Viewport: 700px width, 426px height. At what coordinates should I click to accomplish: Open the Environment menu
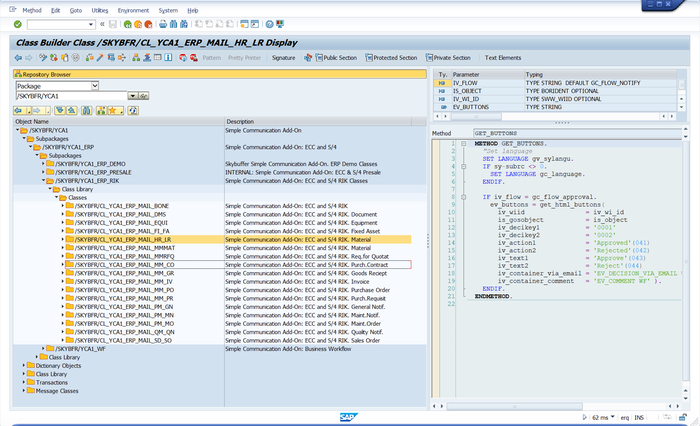pyautogui.click(x=133, y=10)
